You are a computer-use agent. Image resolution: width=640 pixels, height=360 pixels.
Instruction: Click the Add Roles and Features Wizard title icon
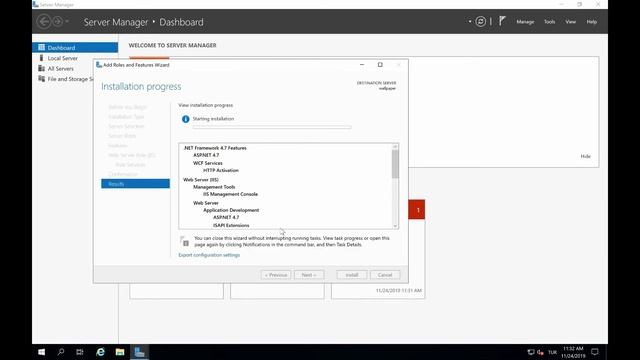98,64
